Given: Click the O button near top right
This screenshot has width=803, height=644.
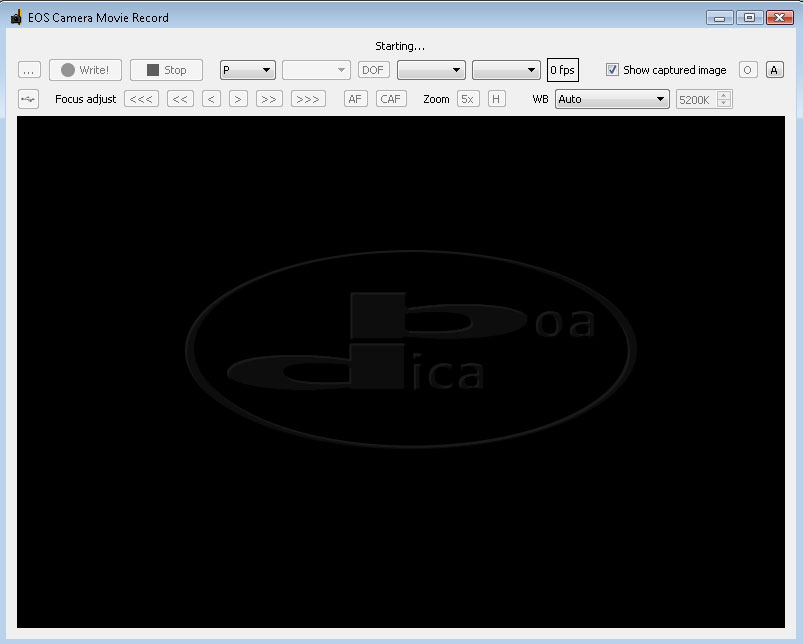Looking at the screenshot, I should pyautogui.click(x=748, y=70).
